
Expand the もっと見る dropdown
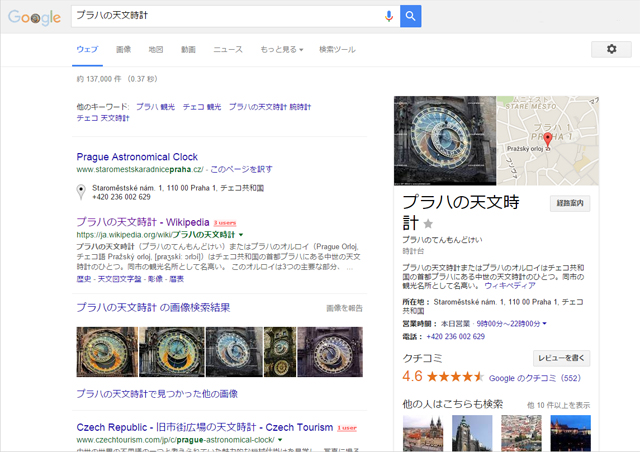click(x=281, y=49)
